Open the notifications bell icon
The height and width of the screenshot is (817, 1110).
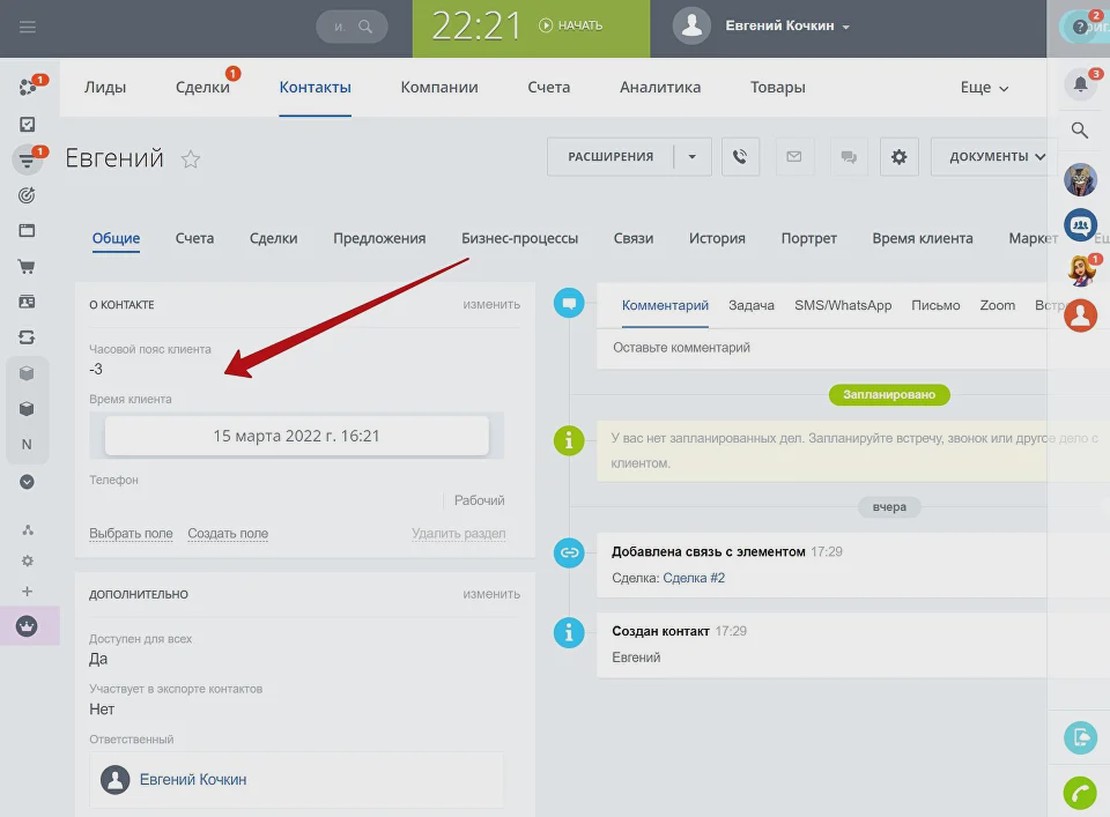(x=1080, y=84)
